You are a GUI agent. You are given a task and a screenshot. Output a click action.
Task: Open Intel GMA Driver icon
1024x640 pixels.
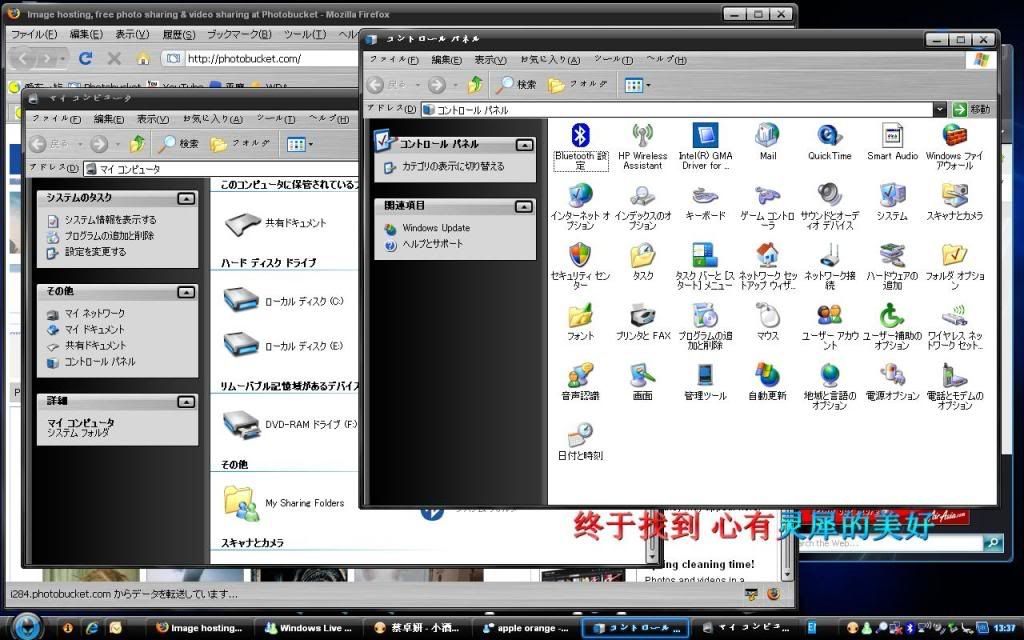tap(705, 136)
